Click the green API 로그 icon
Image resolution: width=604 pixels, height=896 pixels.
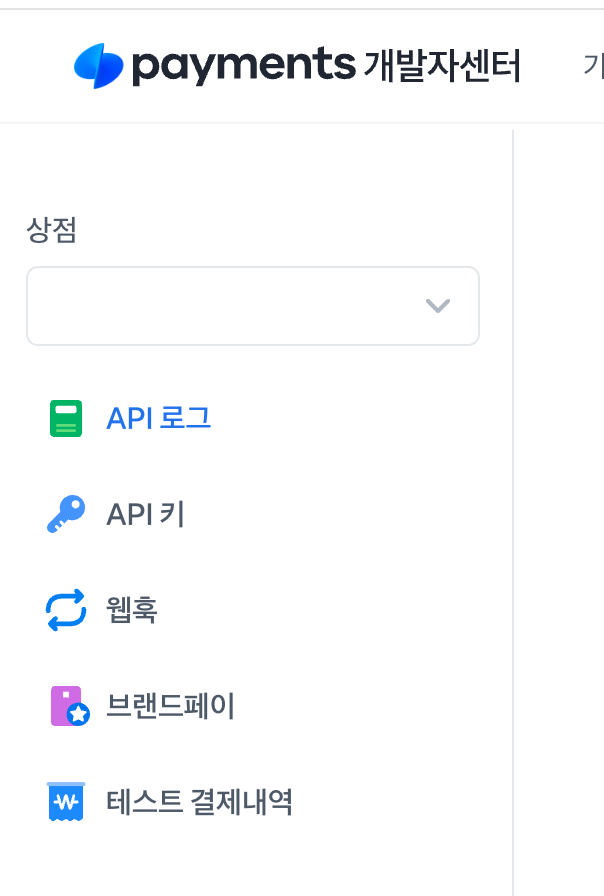[66, 418]
